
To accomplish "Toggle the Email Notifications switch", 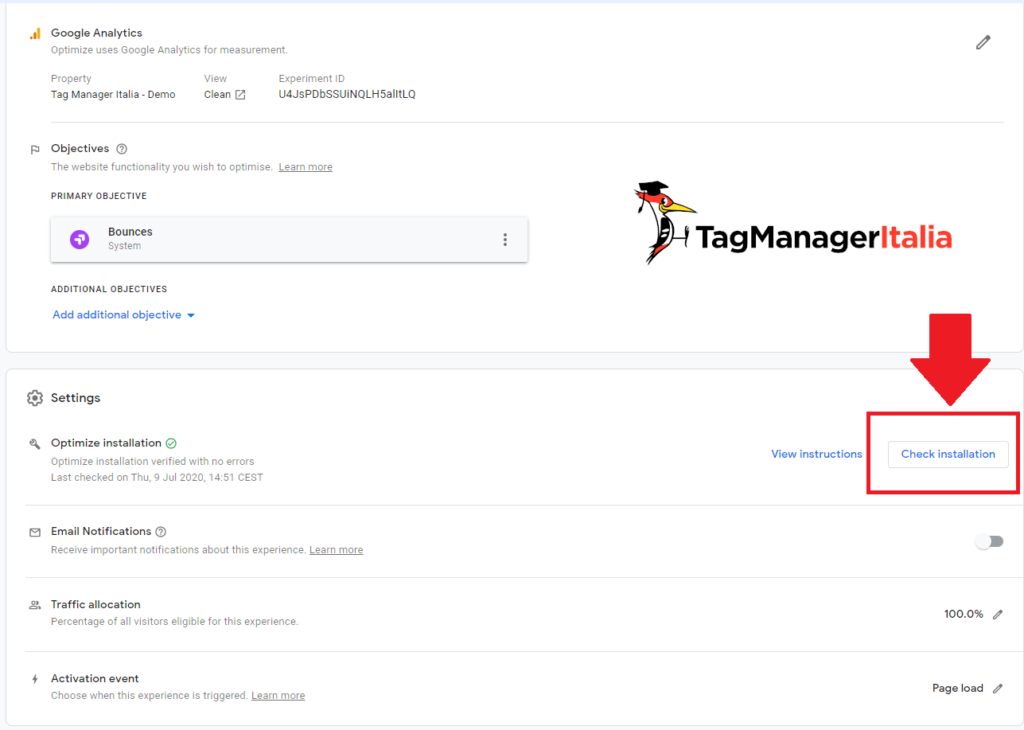I will 989,541.
